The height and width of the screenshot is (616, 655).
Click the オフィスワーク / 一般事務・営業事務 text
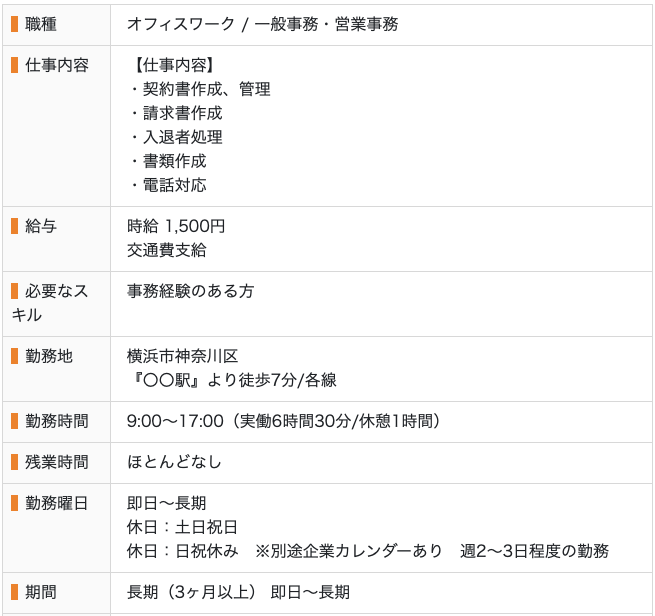[262, 24]
